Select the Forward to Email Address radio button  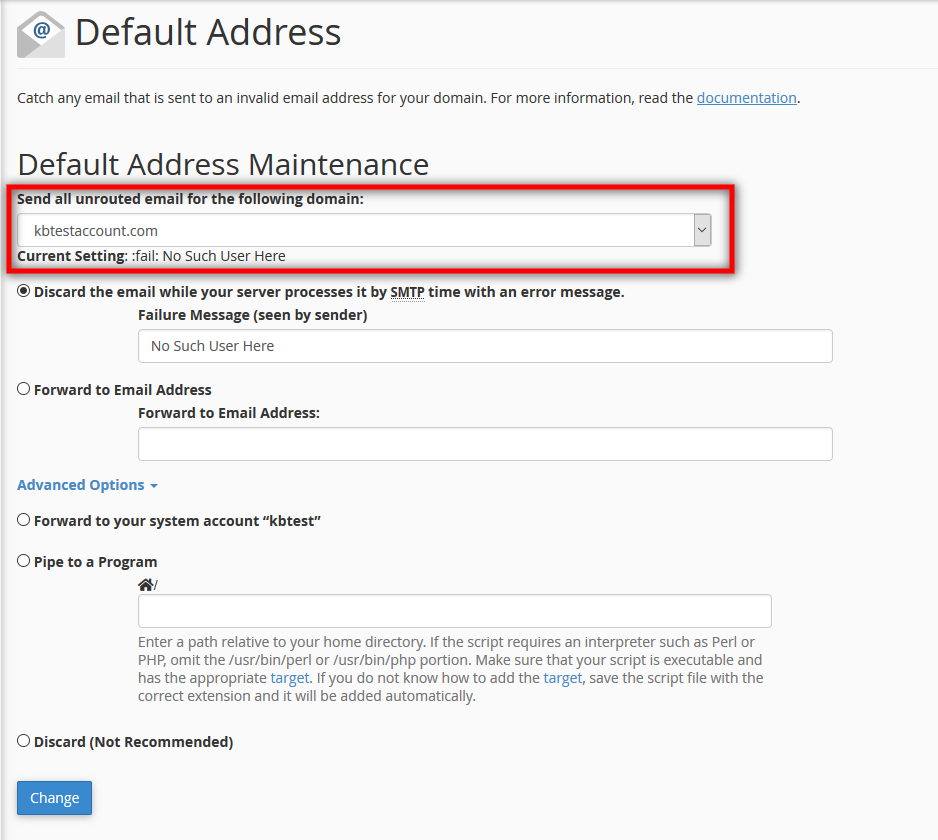pyautogui.click(x=24, y=389)
